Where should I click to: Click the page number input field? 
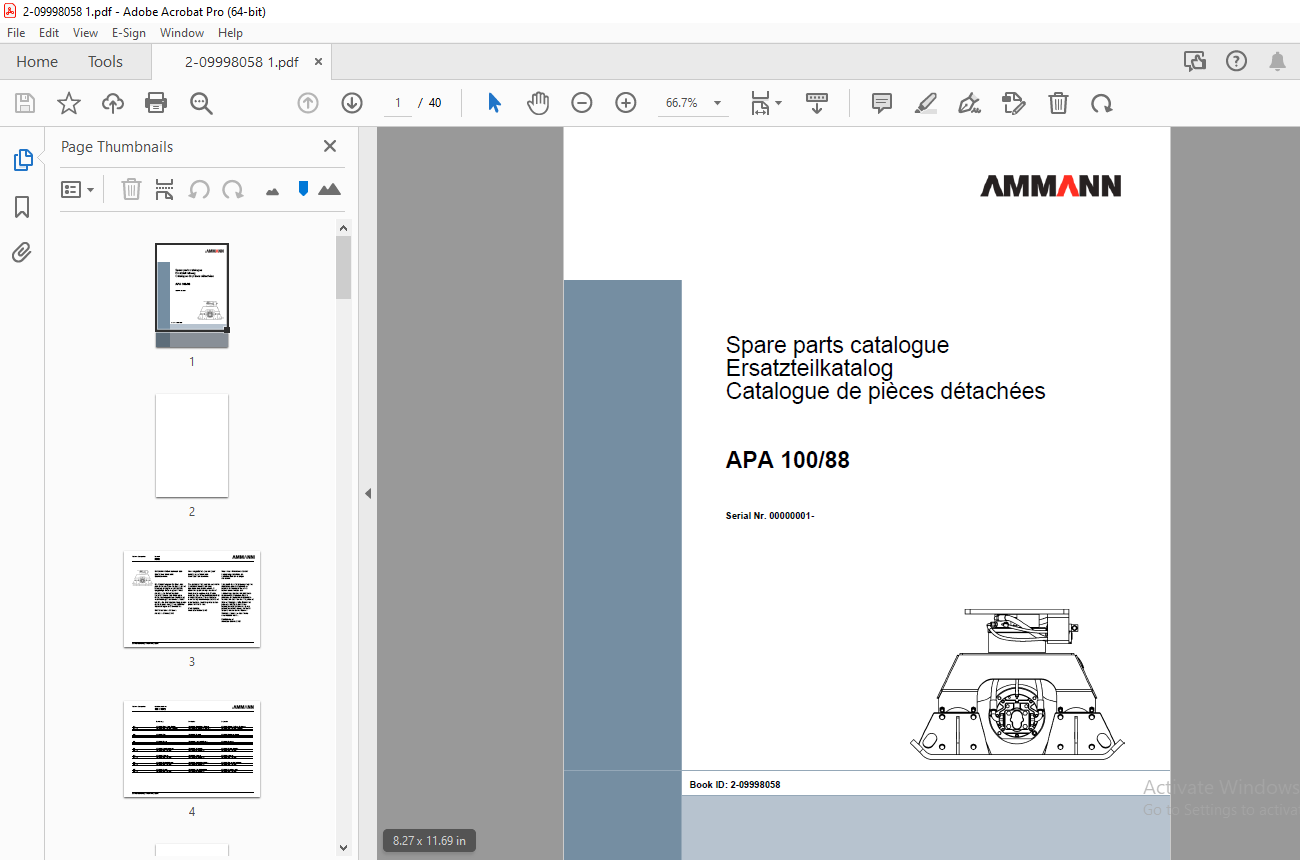click(x=397, y=103)
